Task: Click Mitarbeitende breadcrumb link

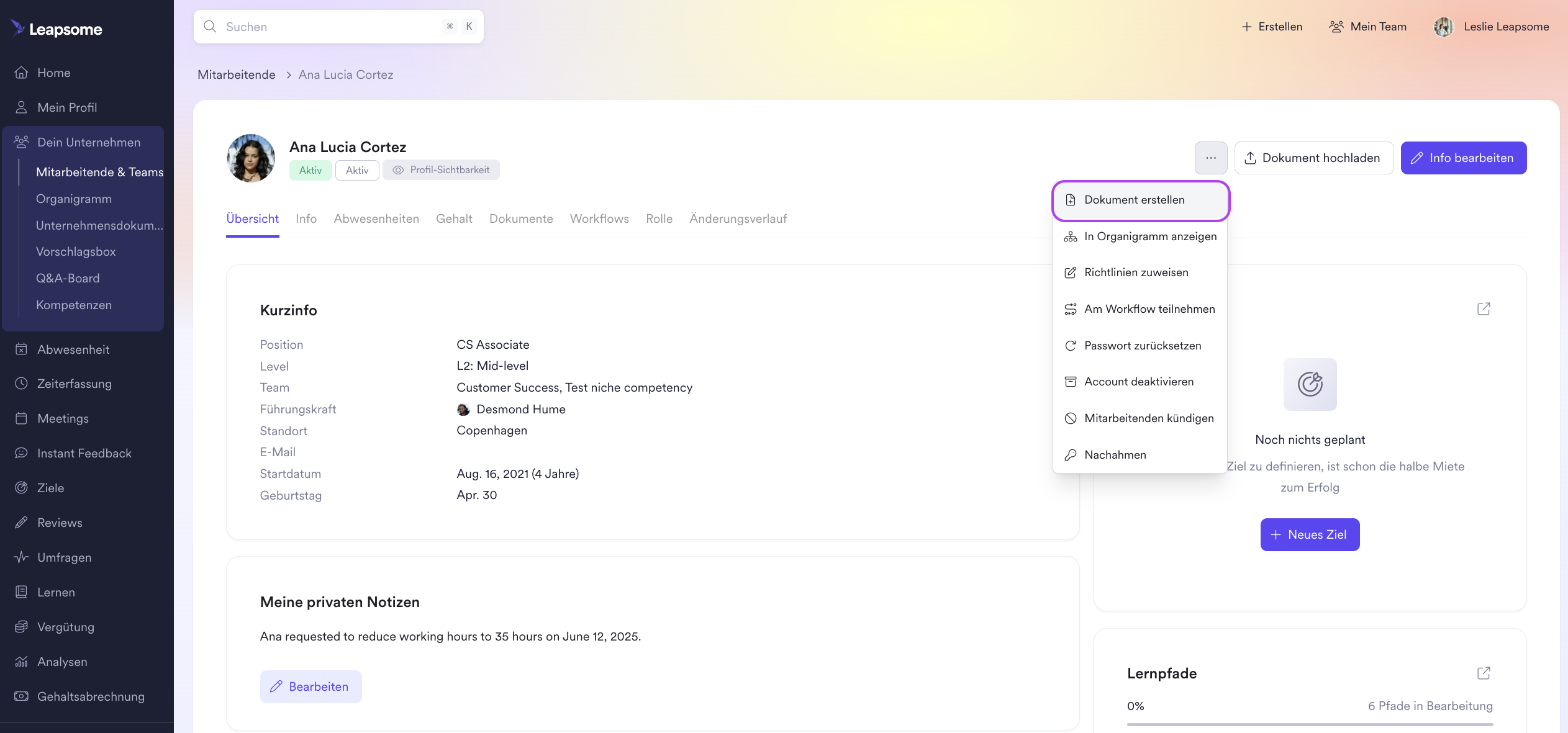Action: pyautogui.click(x=236, y=74)
